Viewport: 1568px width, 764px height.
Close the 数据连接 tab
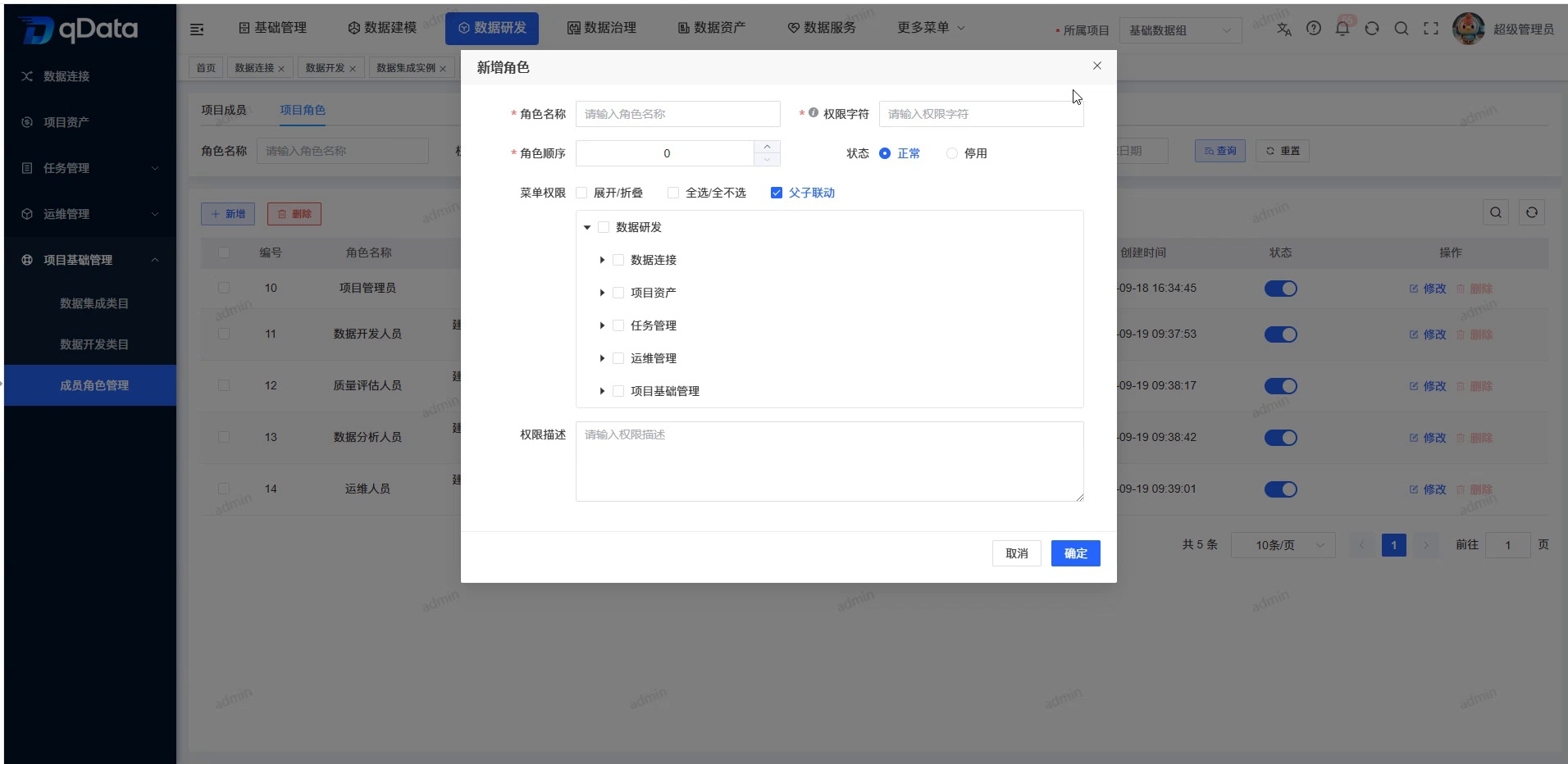click(281, 69)
